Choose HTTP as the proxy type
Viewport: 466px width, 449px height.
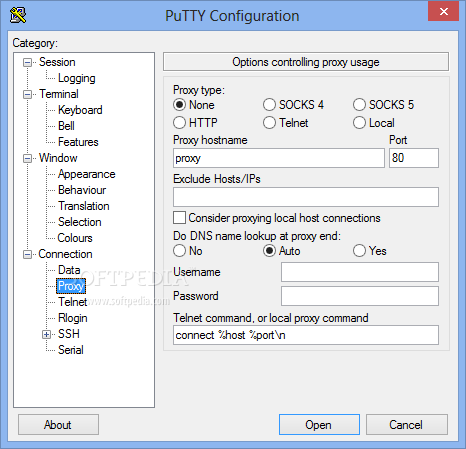click(x=179, y=123)
